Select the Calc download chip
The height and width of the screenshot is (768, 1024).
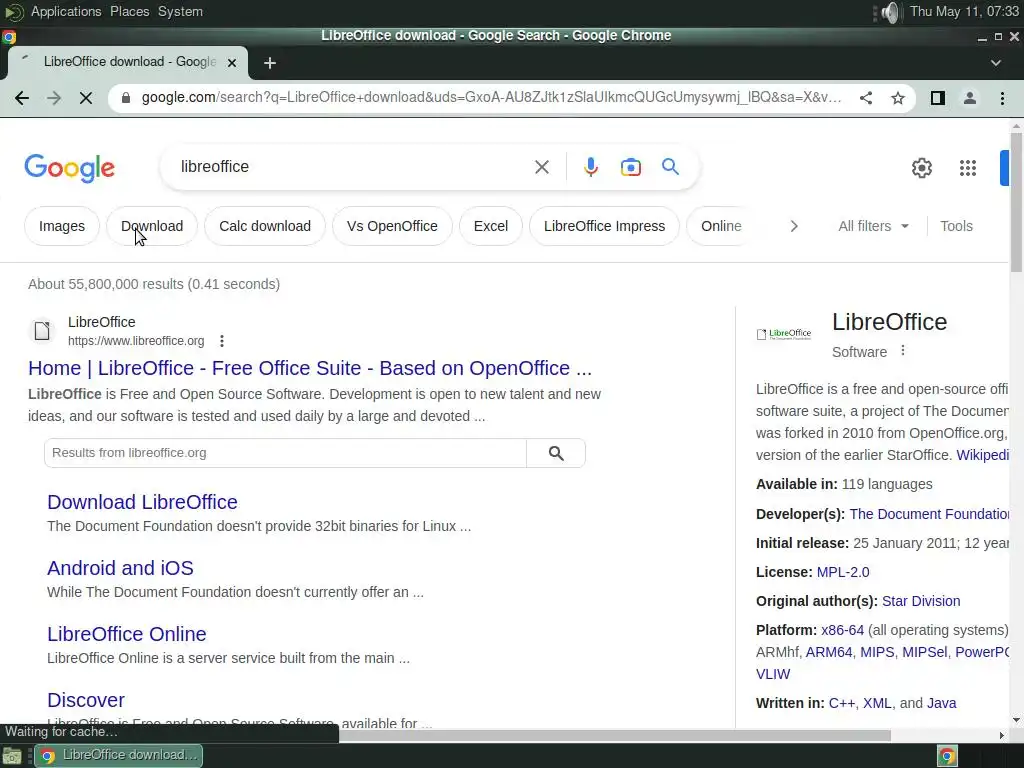[265, 226]
